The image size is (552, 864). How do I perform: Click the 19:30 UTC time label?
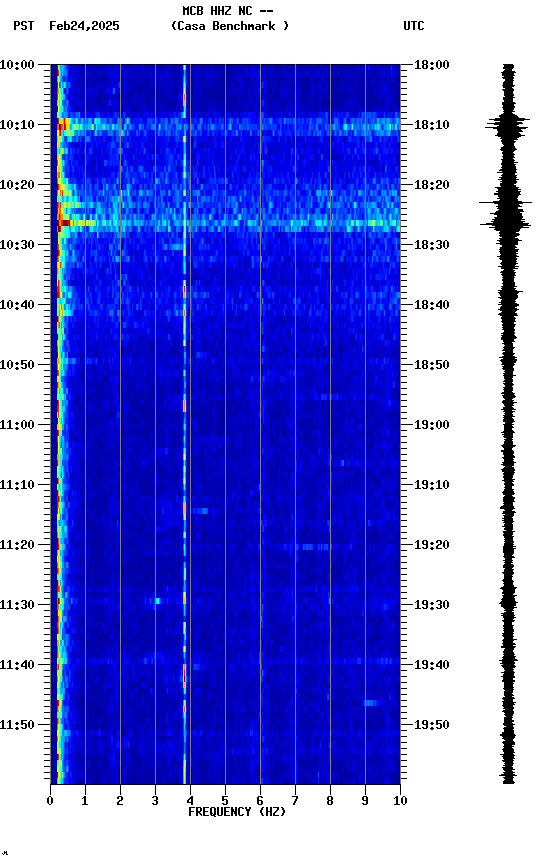tap(432, 605)
